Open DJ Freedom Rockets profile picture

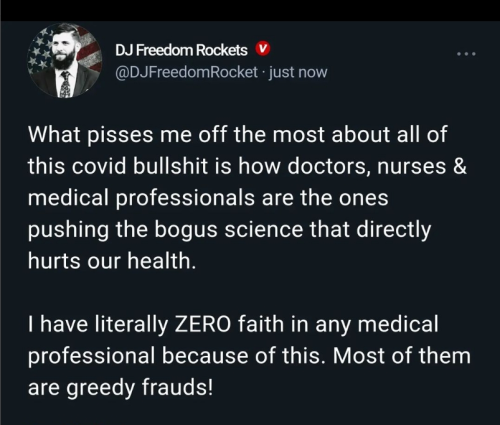[x=64, y=60]
